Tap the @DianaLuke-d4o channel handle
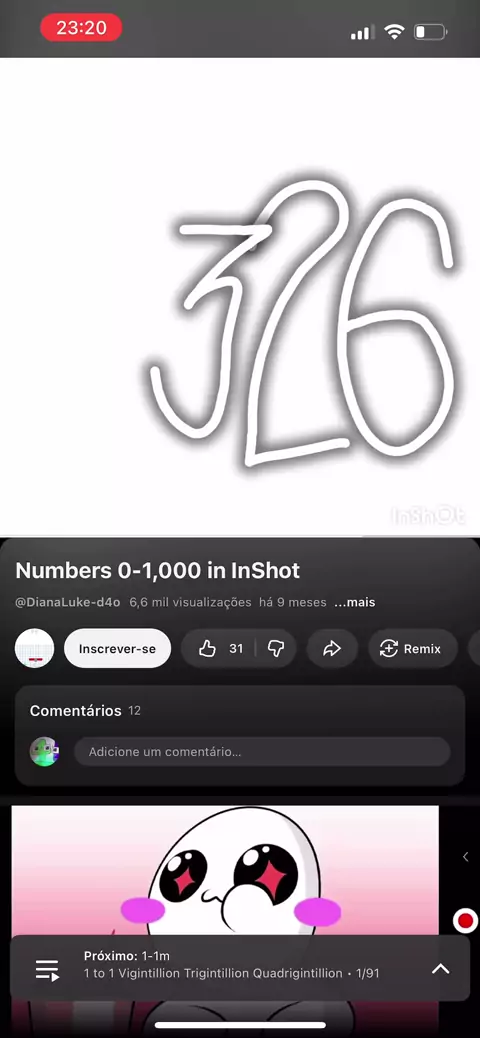 [68, 602]
